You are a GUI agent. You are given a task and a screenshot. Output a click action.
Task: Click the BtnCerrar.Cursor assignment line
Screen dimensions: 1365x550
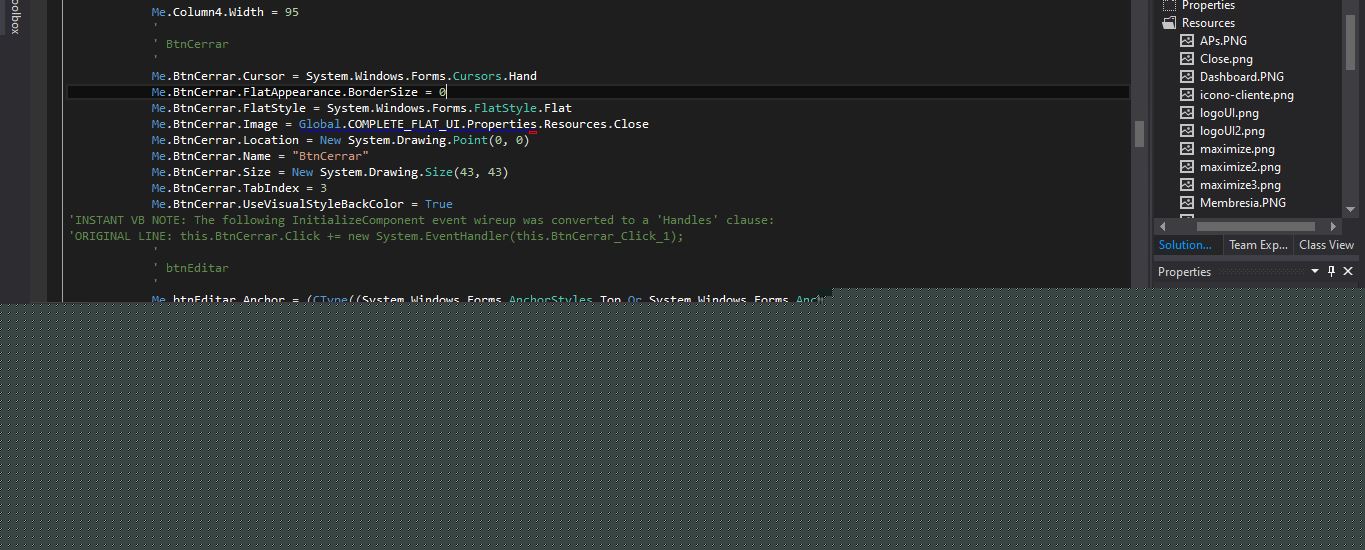pyautogui.click(x=344, y=76)
